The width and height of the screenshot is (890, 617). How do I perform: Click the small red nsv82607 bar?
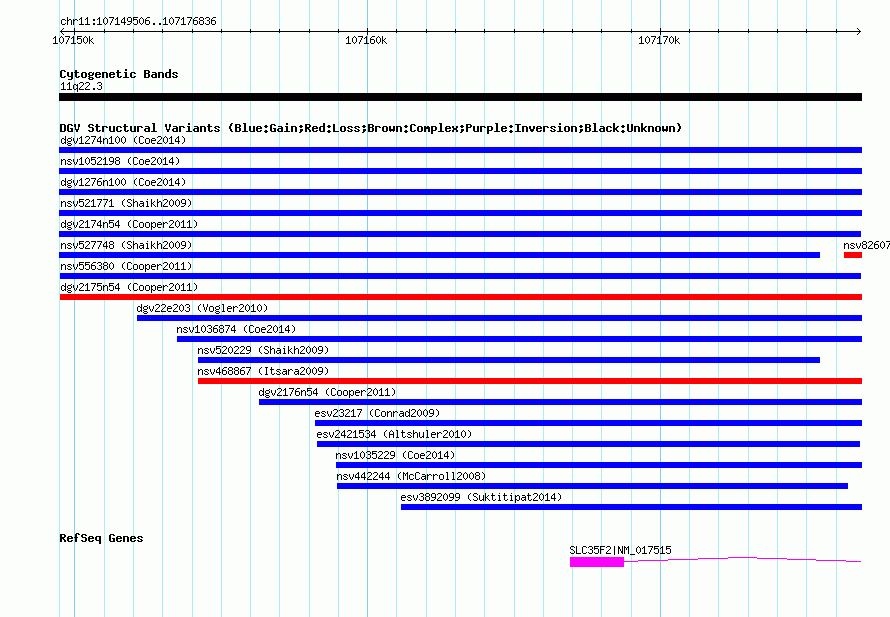(853, 255)
